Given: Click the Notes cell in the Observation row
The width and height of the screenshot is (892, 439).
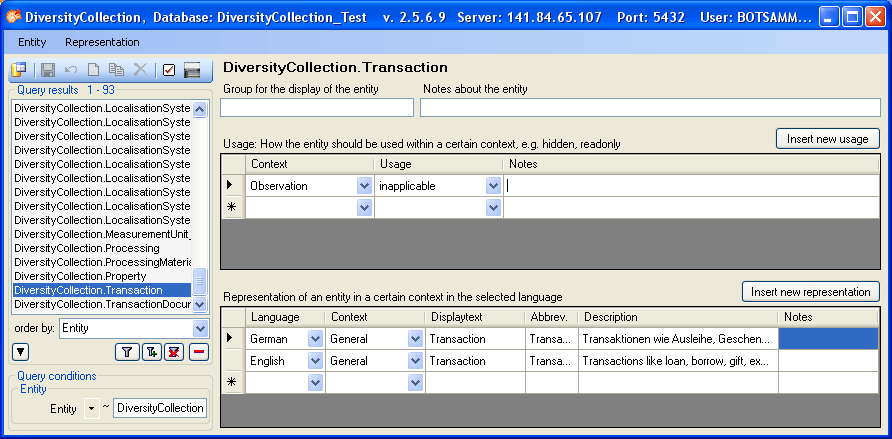Looking at the screenshot, I should [x=691, y=185].
